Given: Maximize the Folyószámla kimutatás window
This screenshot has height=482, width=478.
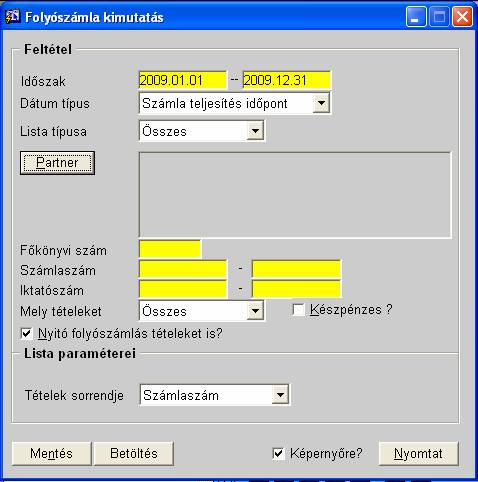Looking at the screenshot, I should point(439,16).
